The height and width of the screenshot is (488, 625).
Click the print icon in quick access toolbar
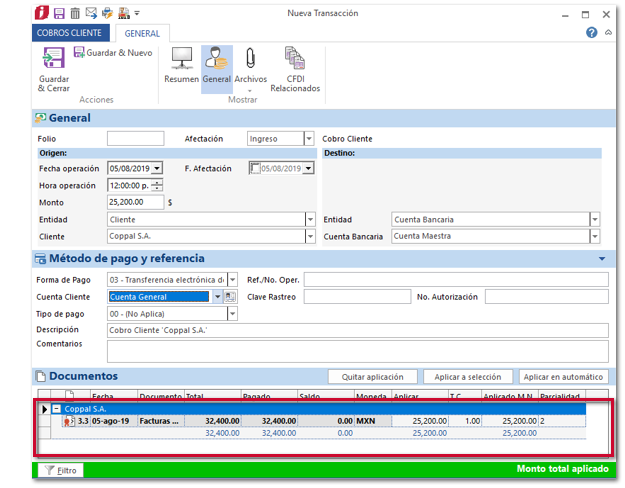point(108,13)
